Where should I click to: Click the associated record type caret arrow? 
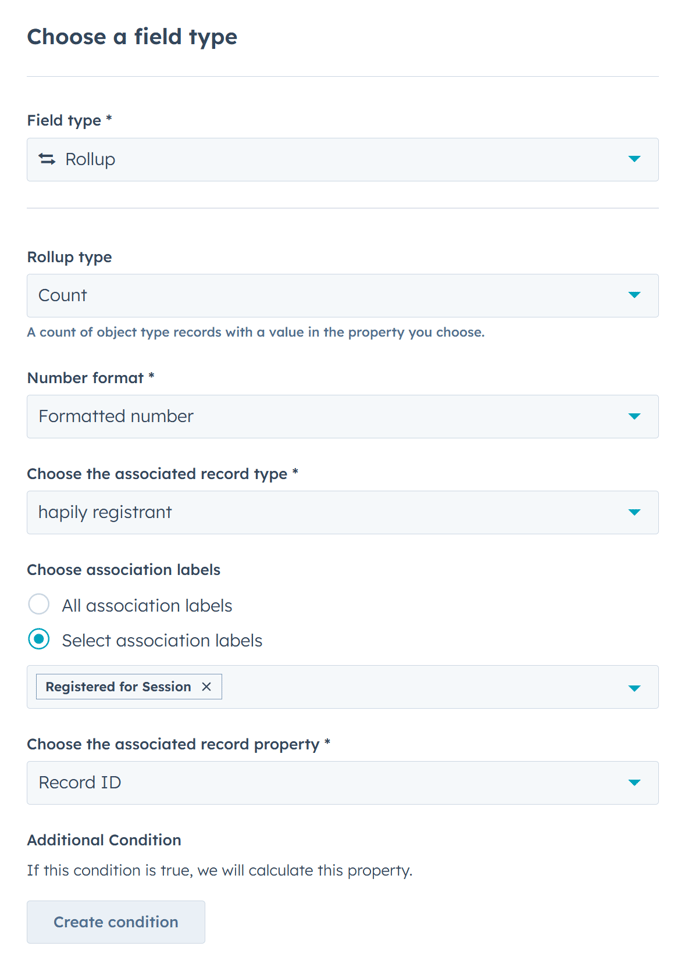[x=634, y=512]
